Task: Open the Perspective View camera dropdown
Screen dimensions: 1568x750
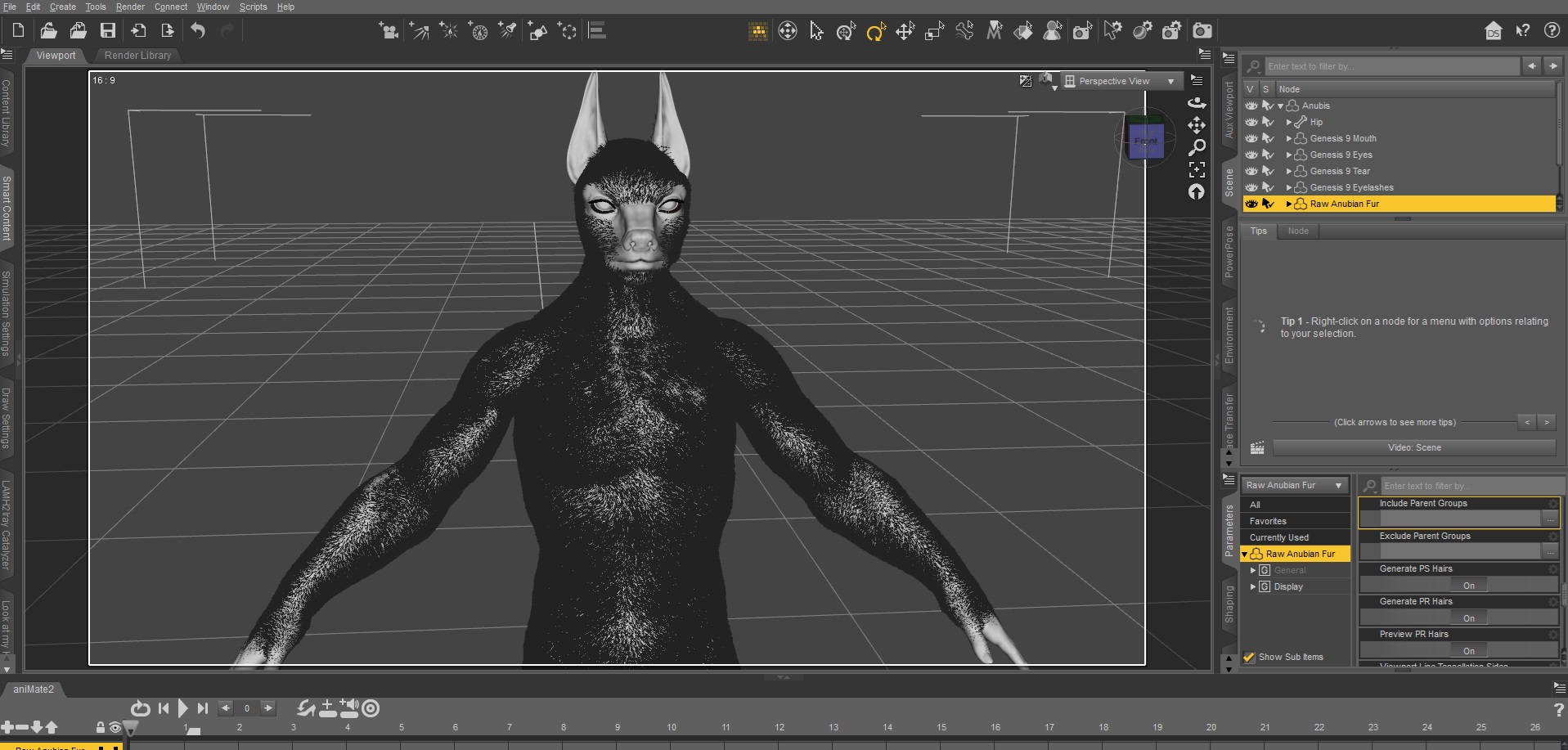Action: pyautogui.click(x=1121, y=81)
